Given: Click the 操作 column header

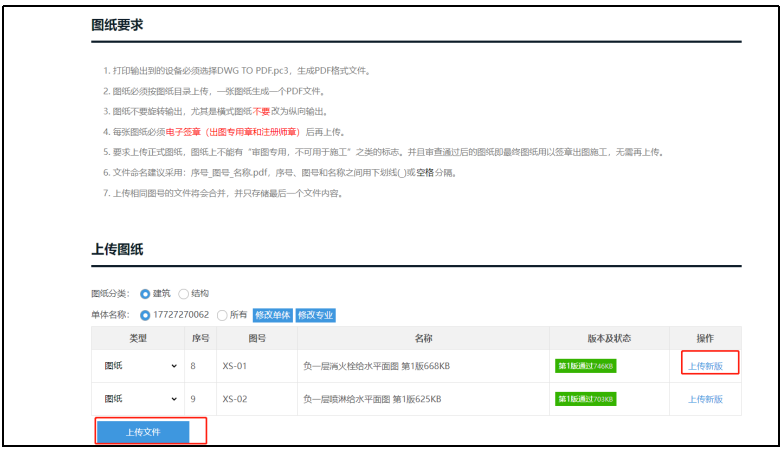Looking at the screenshot, I should 705,338.
